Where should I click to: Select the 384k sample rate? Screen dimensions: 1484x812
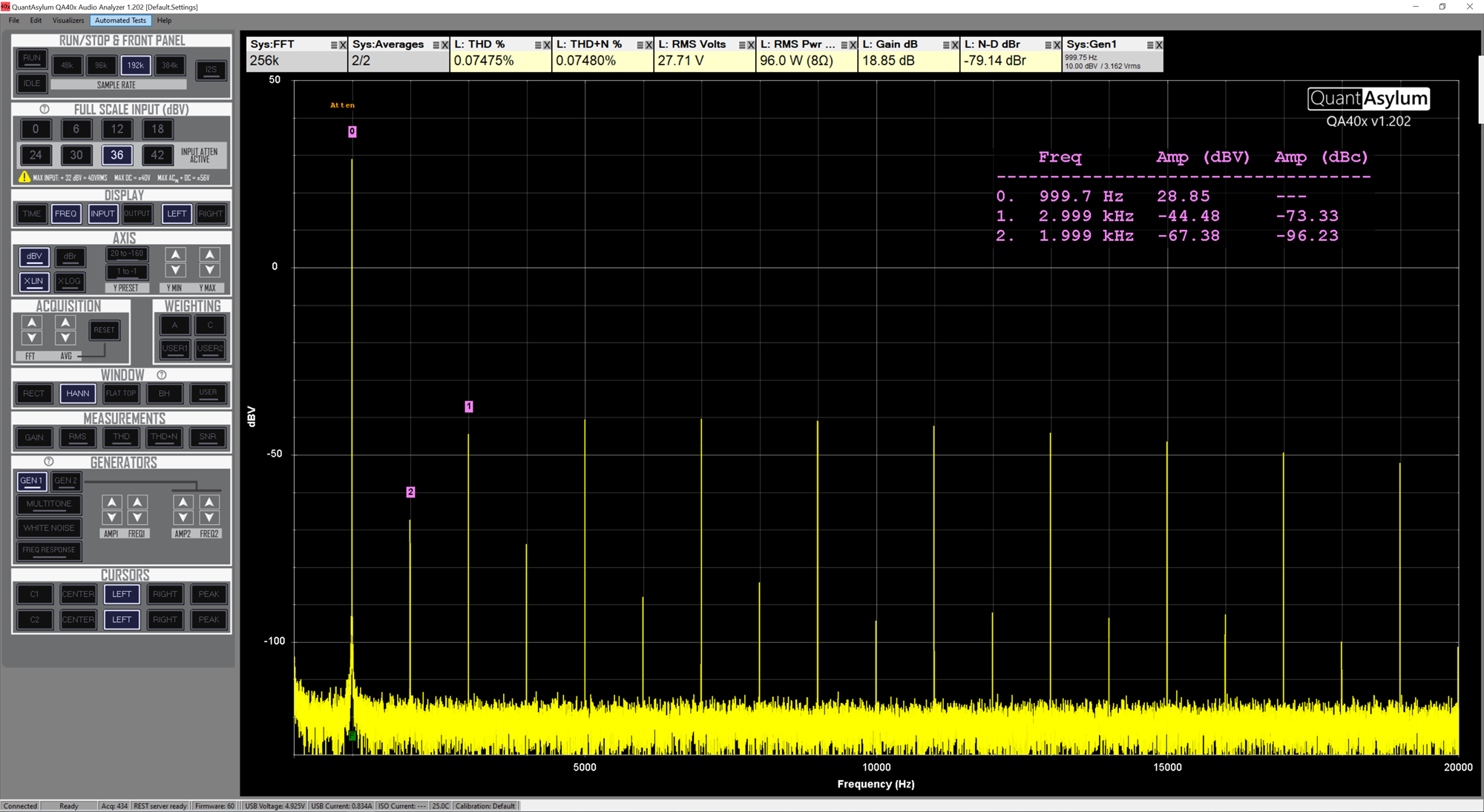coord(170,65)
